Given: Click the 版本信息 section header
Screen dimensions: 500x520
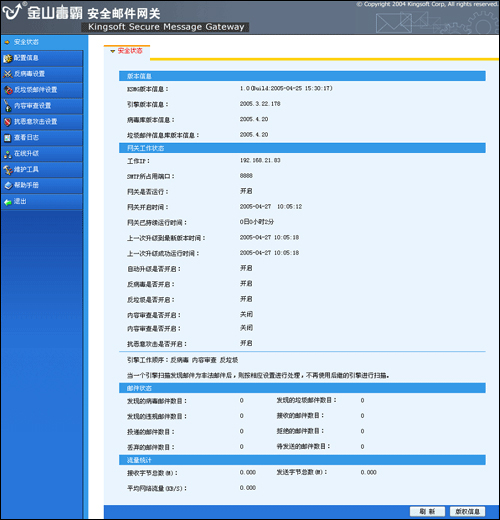Looking at the screenshot, I should 302,76.
